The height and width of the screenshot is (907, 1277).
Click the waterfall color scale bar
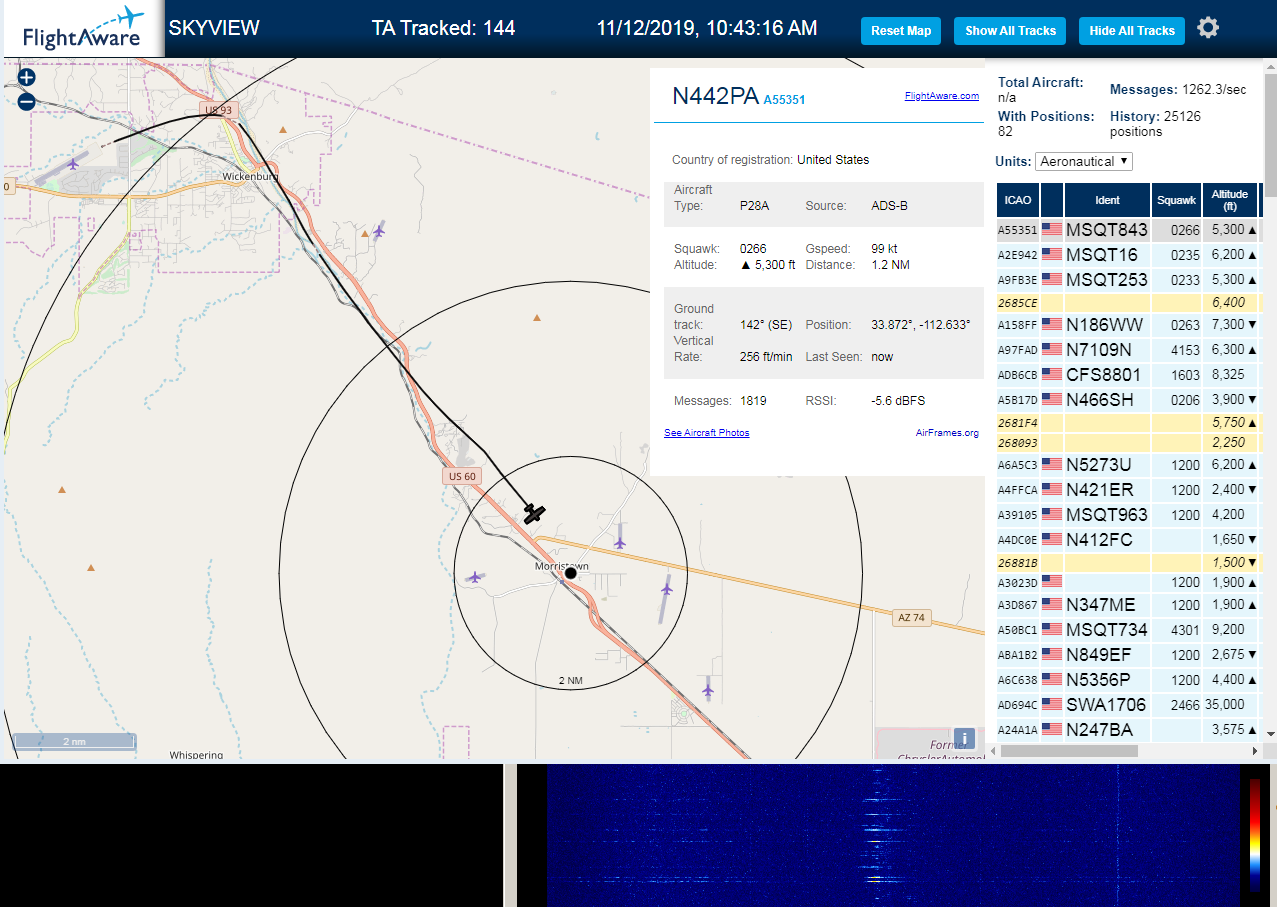(1255, 835)
